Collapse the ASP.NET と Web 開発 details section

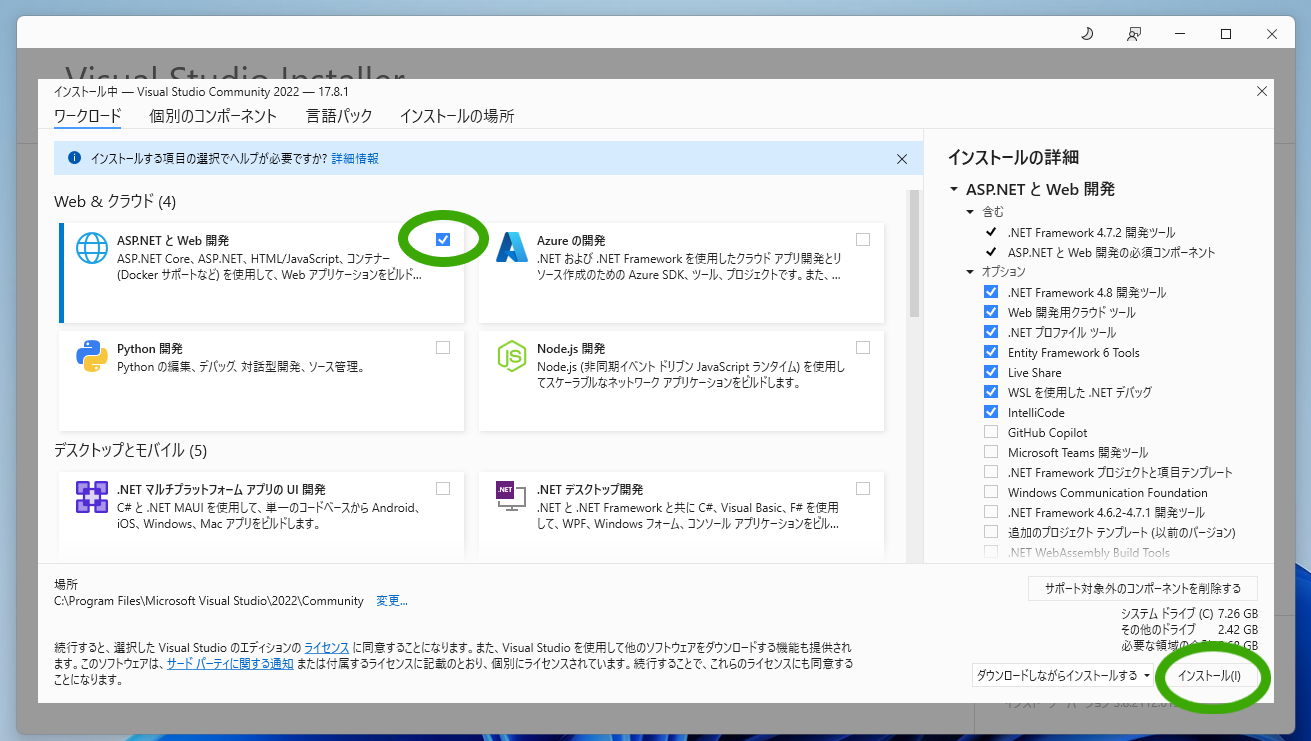tap(952, 189)
